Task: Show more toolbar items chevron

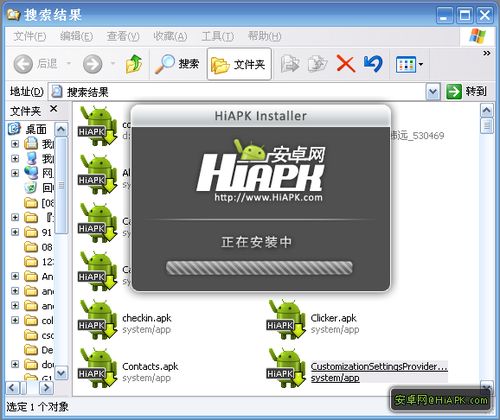Action: [486, 53]
